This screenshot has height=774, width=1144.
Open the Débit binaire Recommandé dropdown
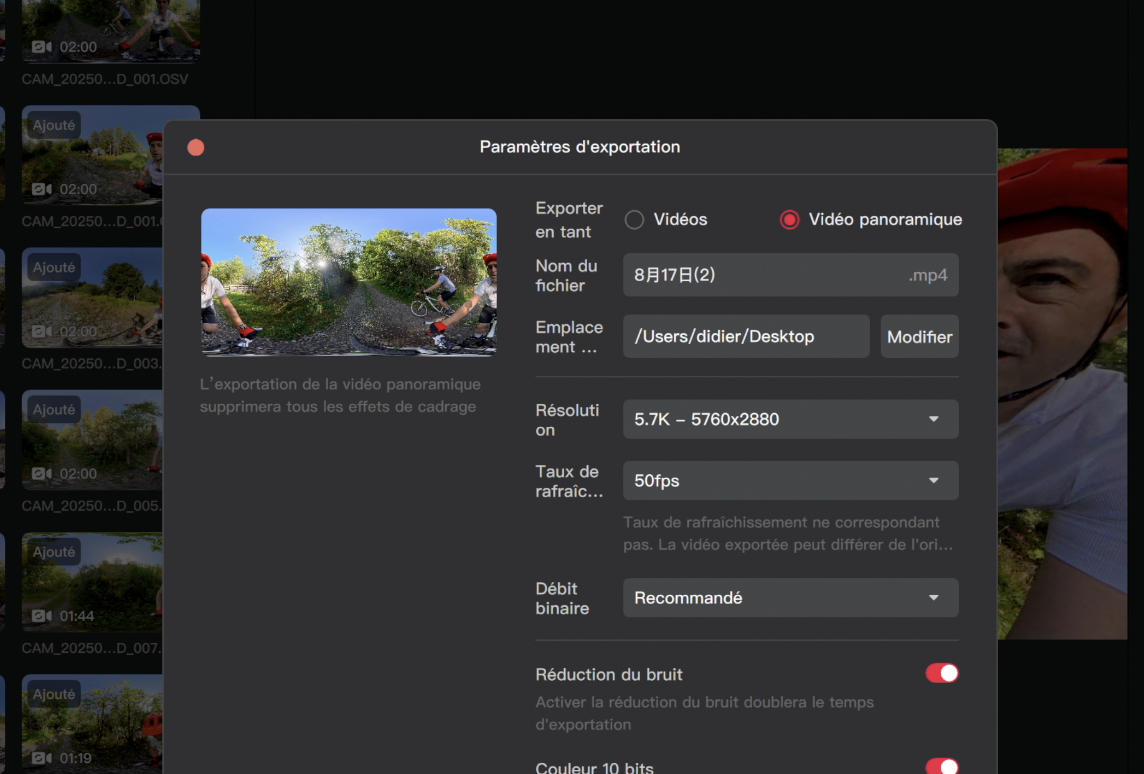[x=790, y=598]
